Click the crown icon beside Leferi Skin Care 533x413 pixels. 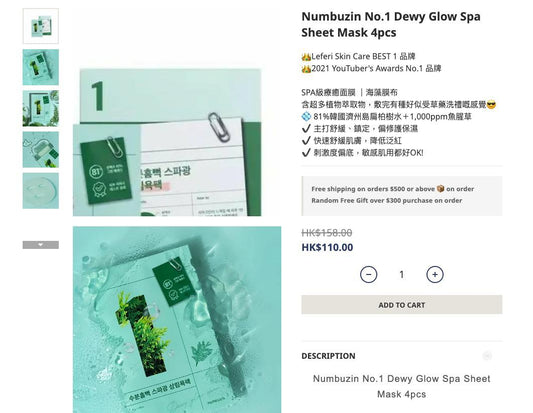point(306,56)
